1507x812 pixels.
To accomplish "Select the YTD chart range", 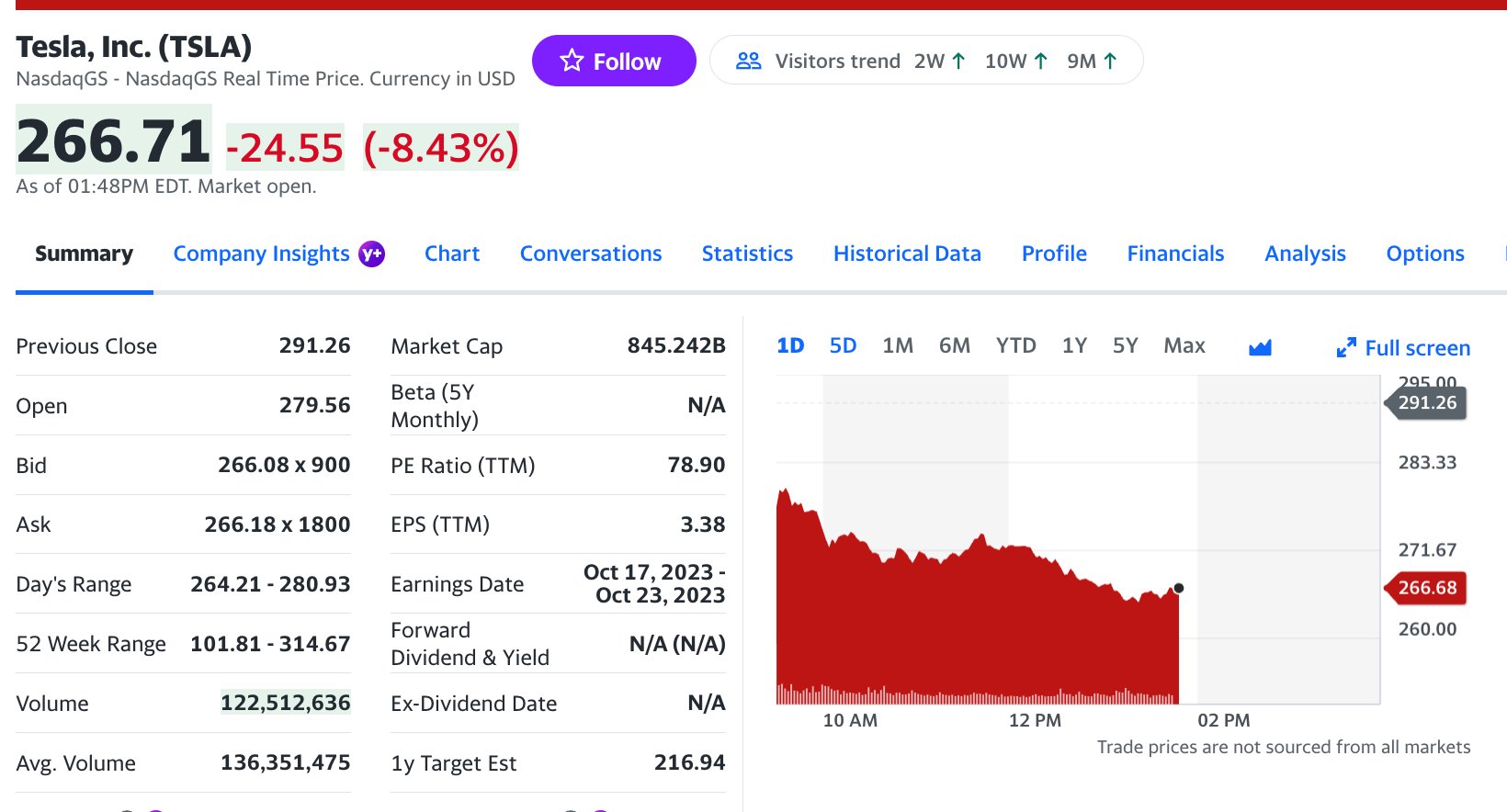I will click(x=1016, y=345).
